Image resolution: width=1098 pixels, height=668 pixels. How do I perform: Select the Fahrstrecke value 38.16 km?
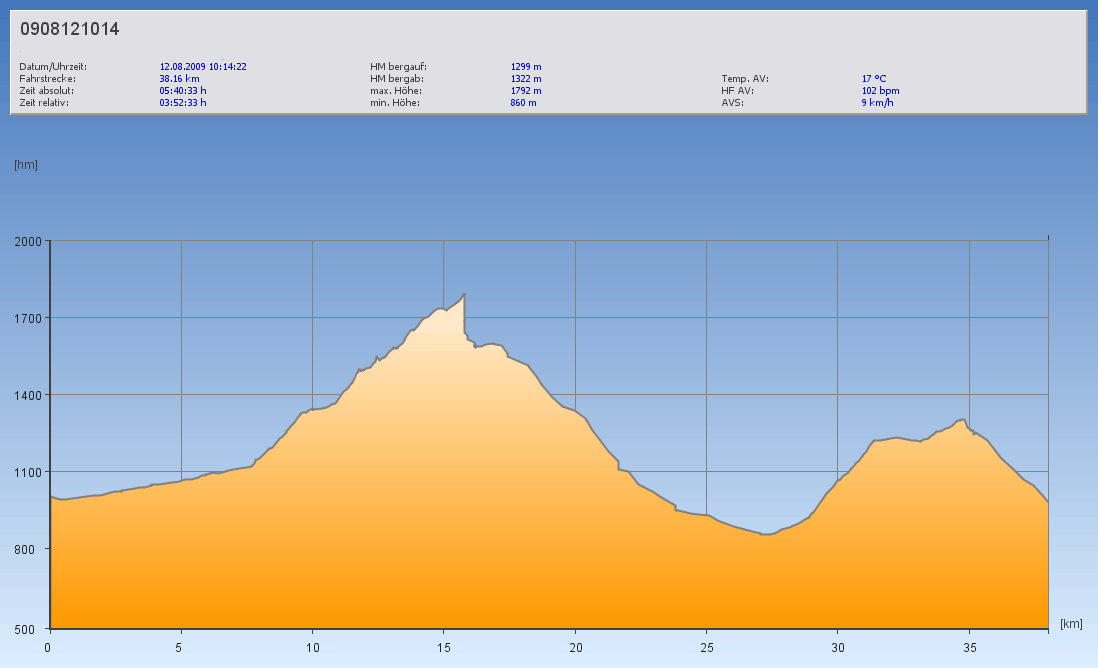[179, 79]
